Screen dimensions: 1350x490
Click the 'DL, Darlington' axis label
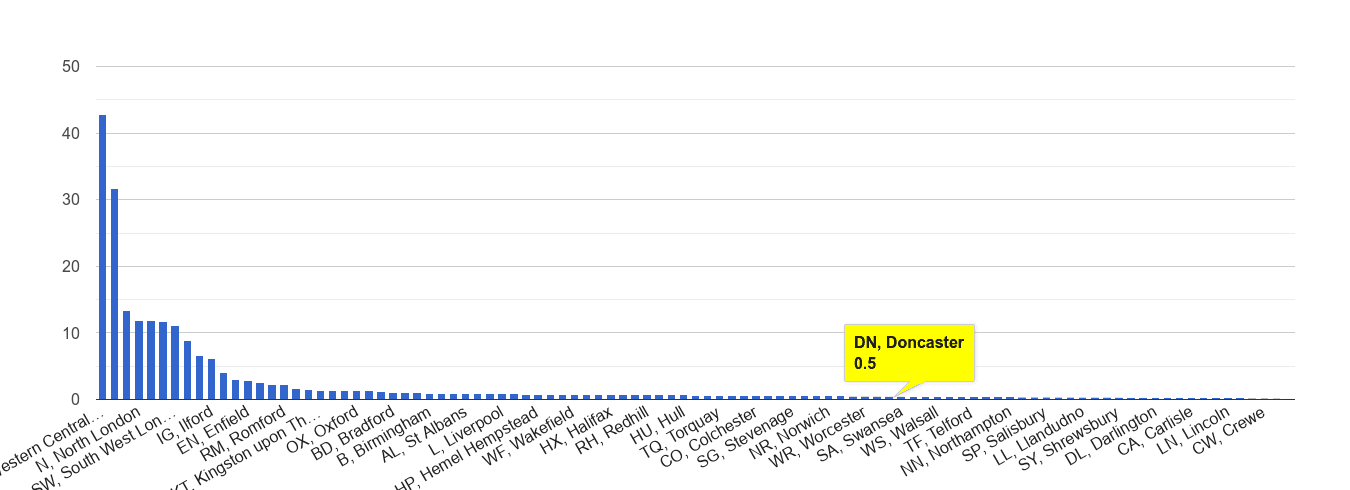[1110, 436]
